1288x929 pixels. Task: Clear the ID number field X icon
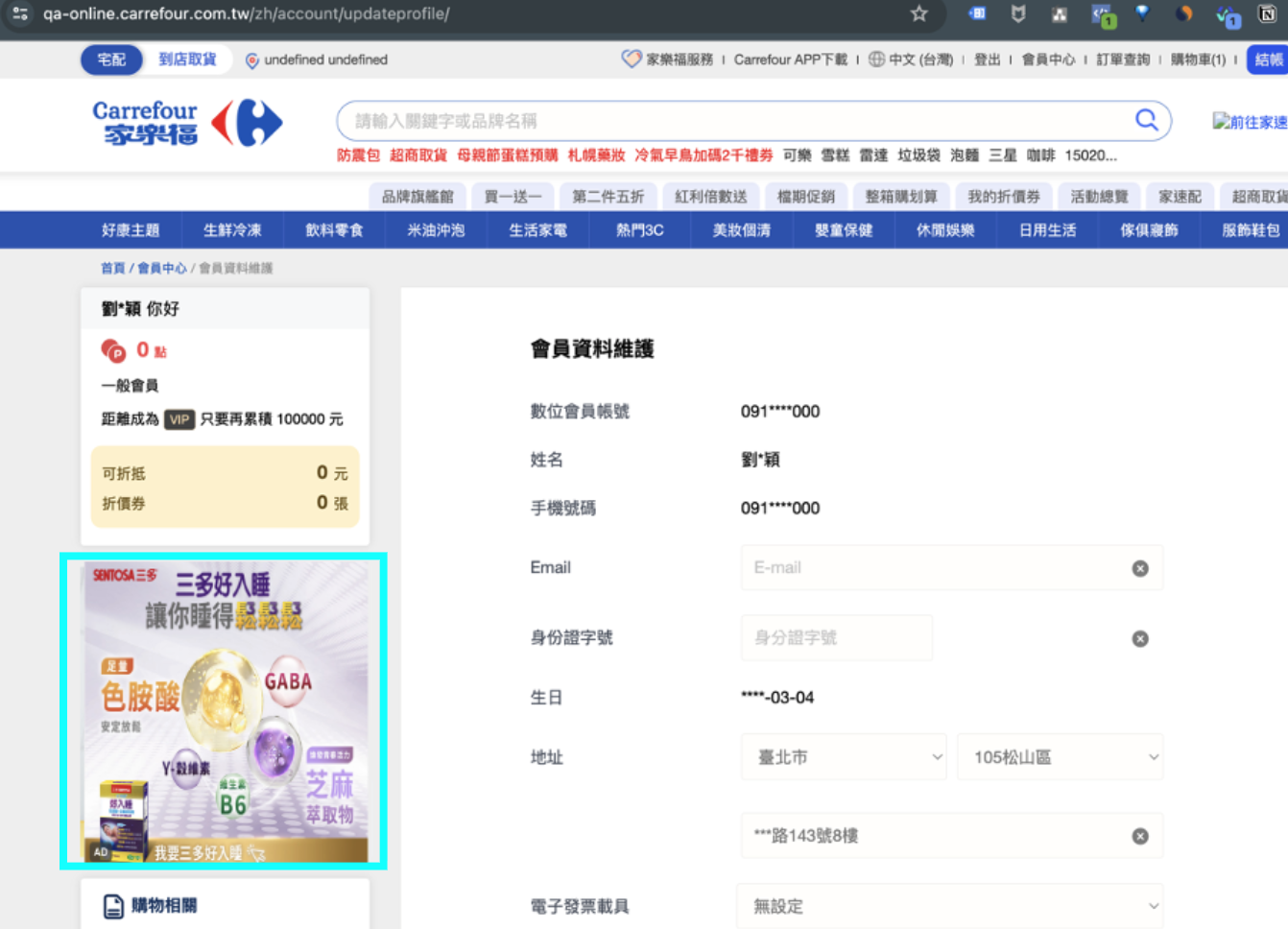tap(1139, 638)
